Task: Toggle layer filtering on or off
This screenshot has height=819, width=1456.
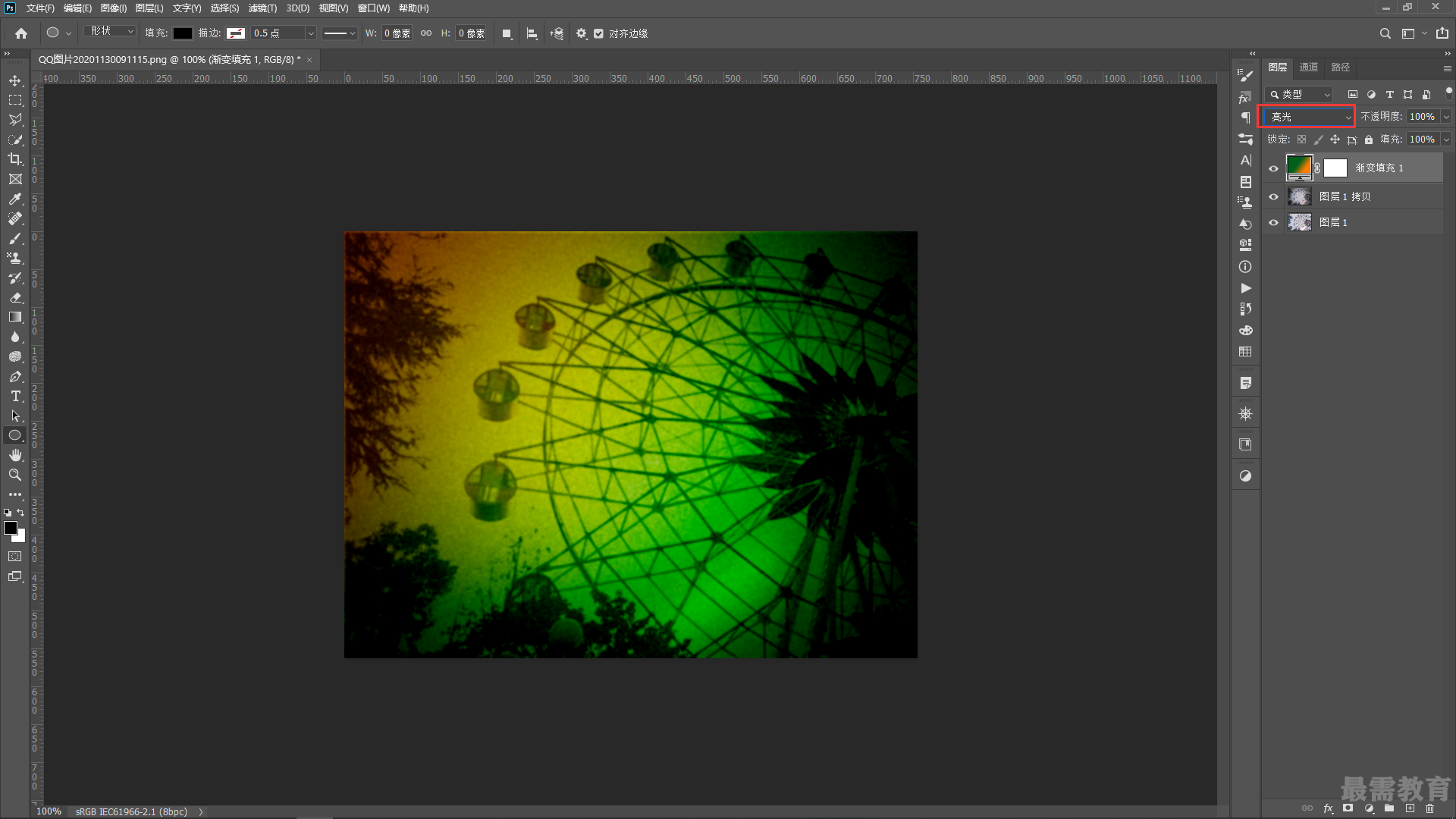Action: coord(1448,92)
